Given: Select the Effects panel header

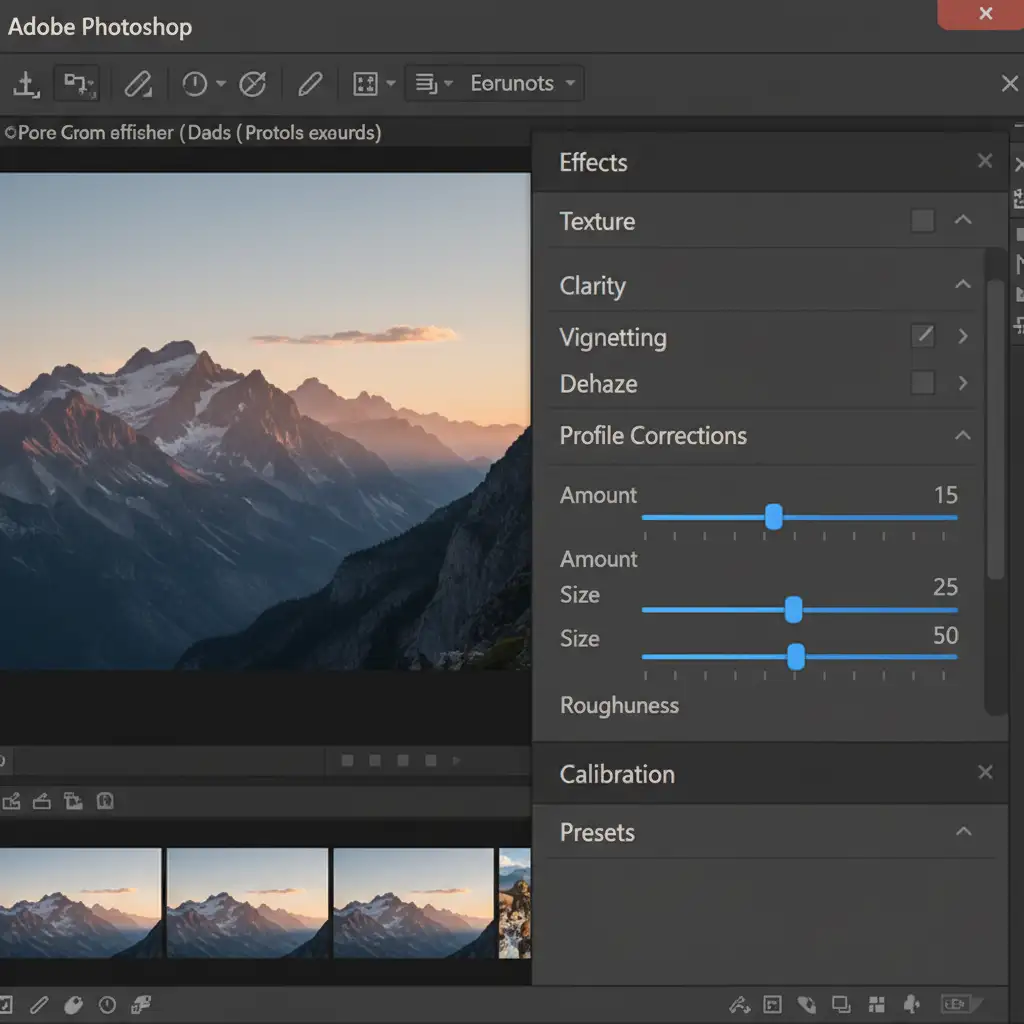Looking at the screenshot, I should tap(593, 163).
